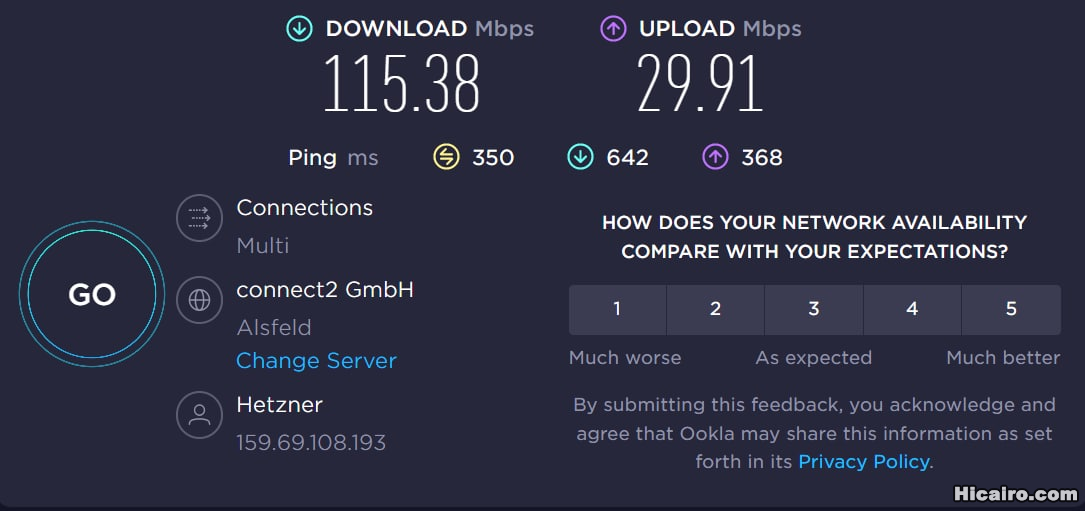
Task: Select rating 4 on the feedback scale
Action: click(912, 309)
